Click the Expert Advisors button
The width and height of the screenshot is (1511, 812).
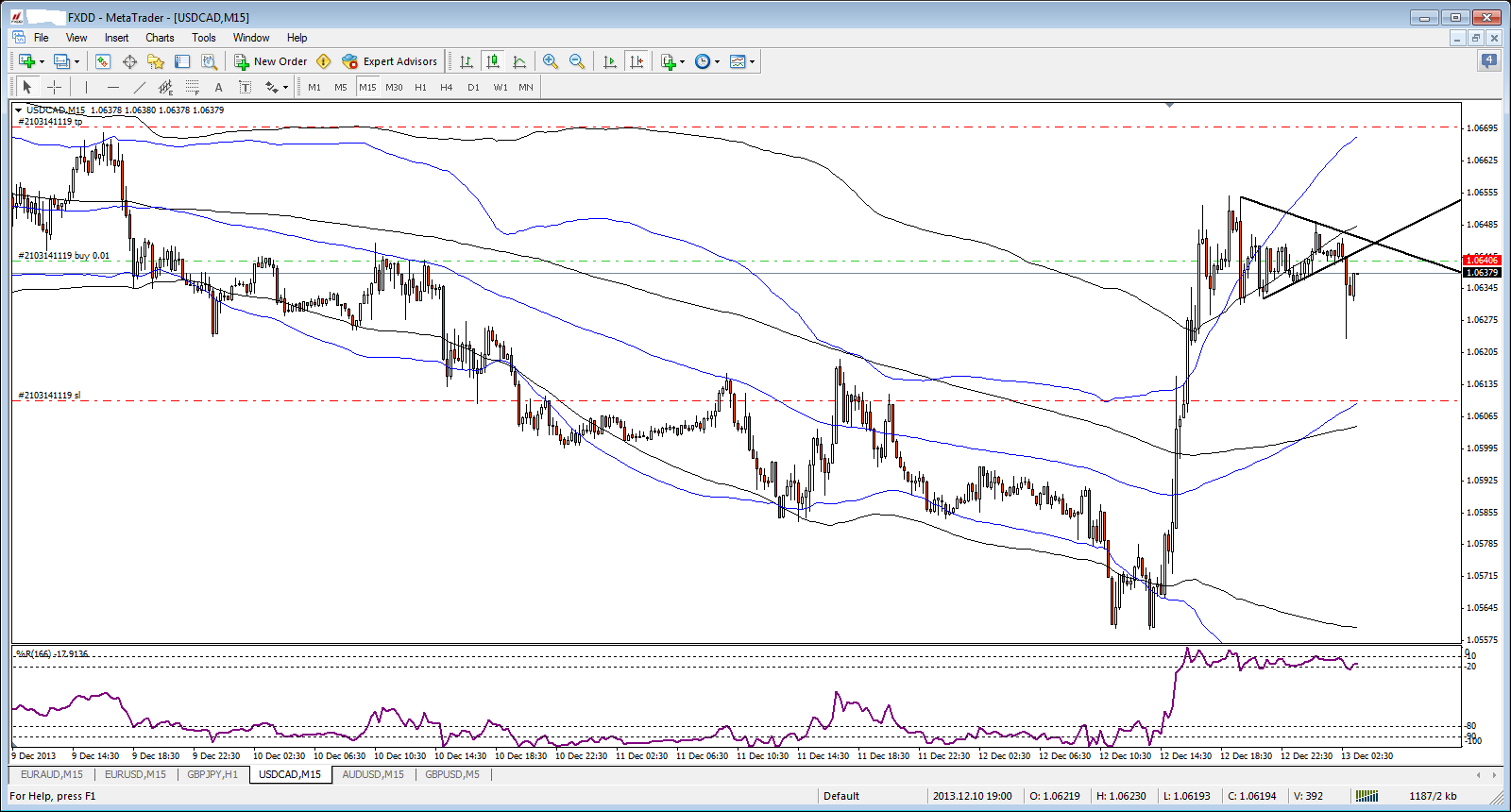click(390, 61)
